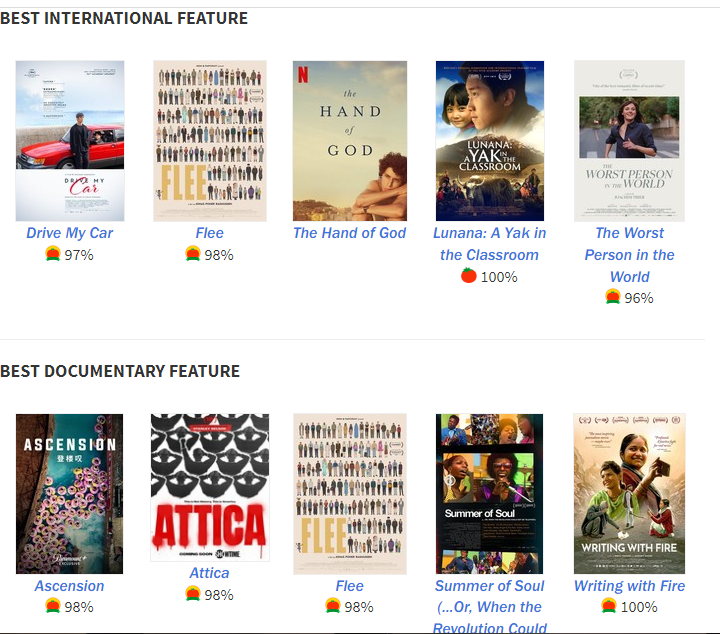Follow the Flee link in International Feature
Viewport: 720px width, 634px height.
tap(210, 233)
